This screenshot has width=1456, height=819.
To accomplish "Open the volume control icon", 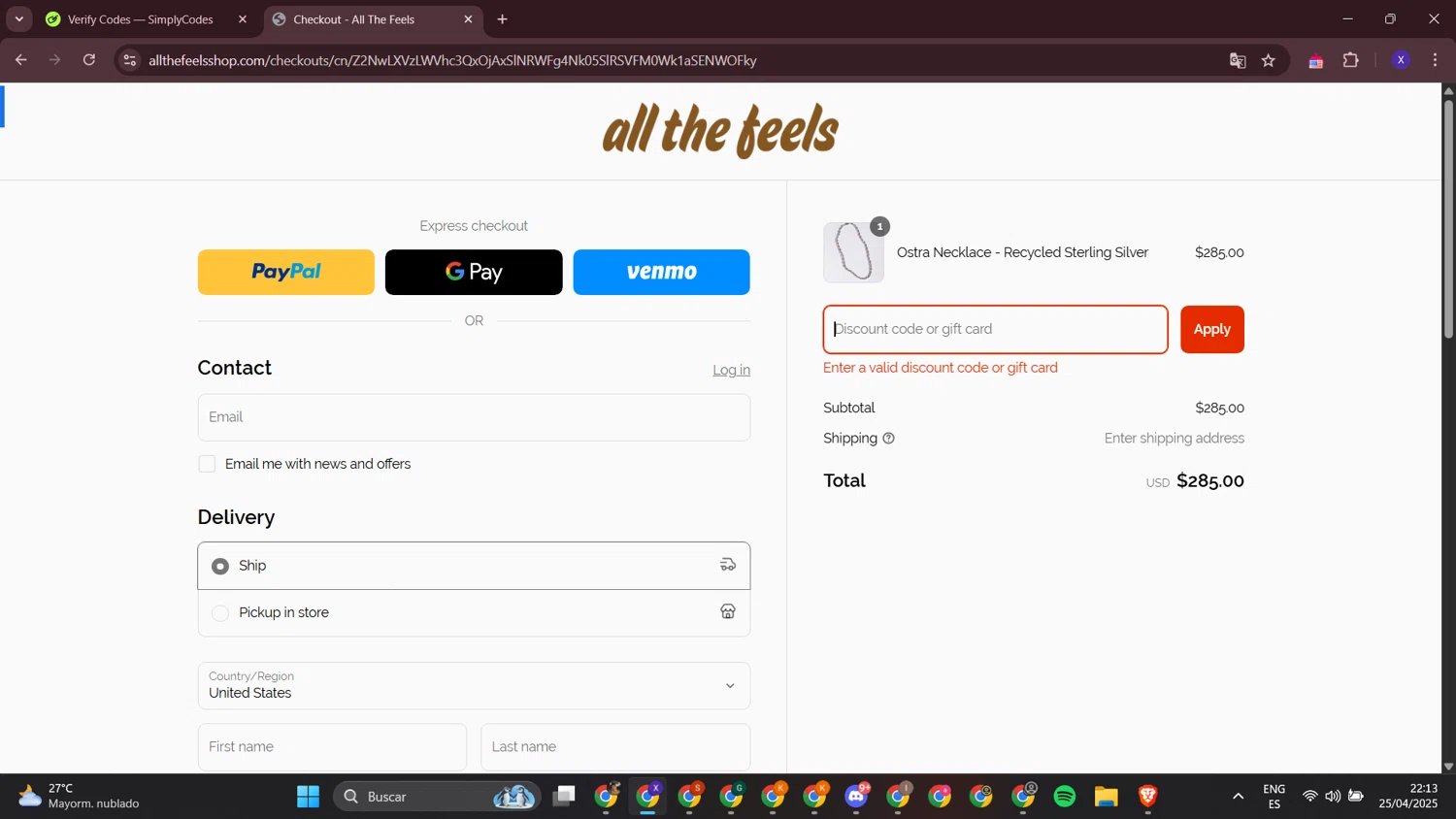I will [x=1333, y=797].
